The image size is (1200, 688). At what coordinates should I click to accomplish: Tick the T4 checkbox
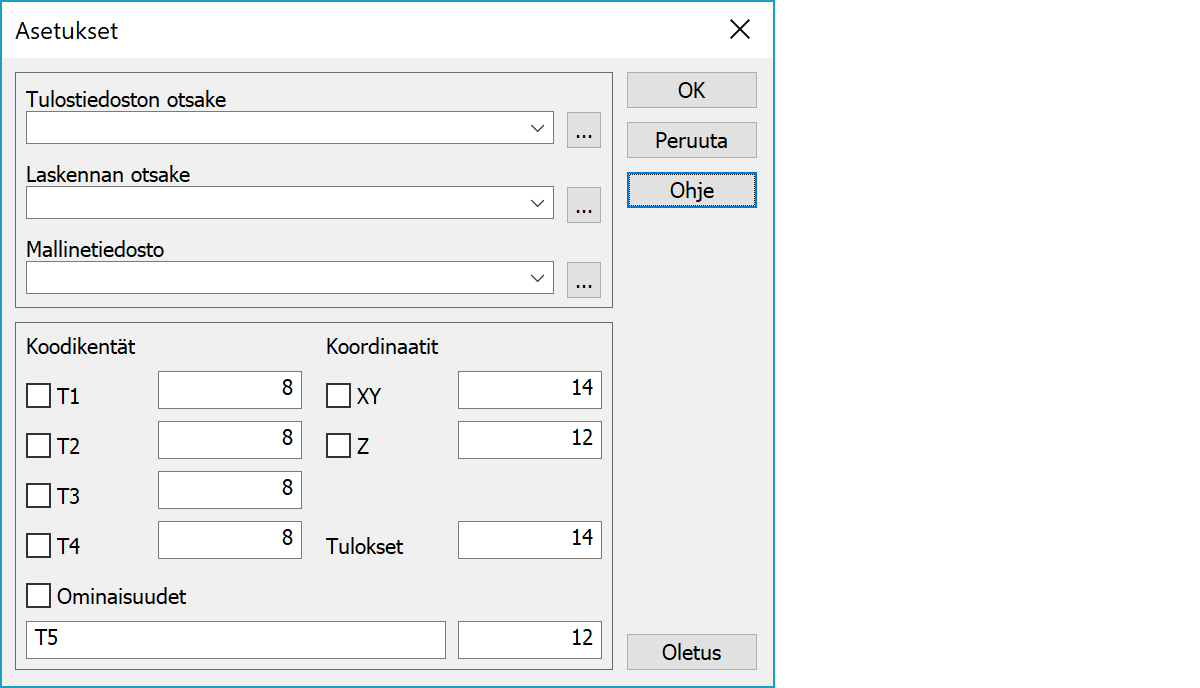click(39, 546)
